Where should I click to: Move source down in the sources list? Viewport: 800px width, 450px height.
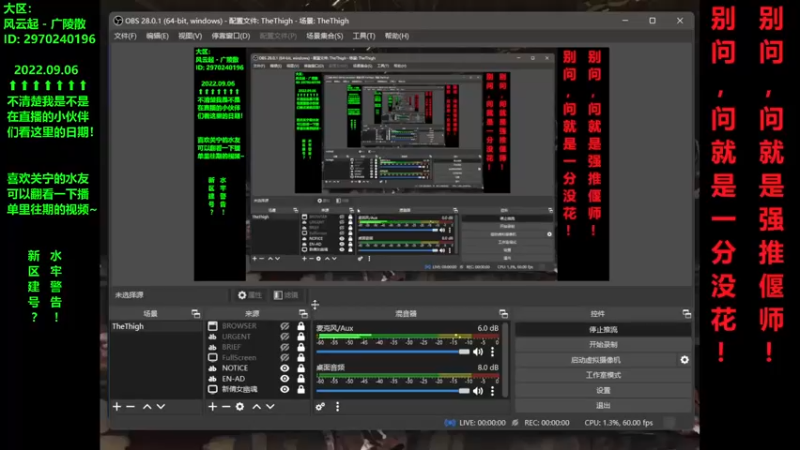270,407
